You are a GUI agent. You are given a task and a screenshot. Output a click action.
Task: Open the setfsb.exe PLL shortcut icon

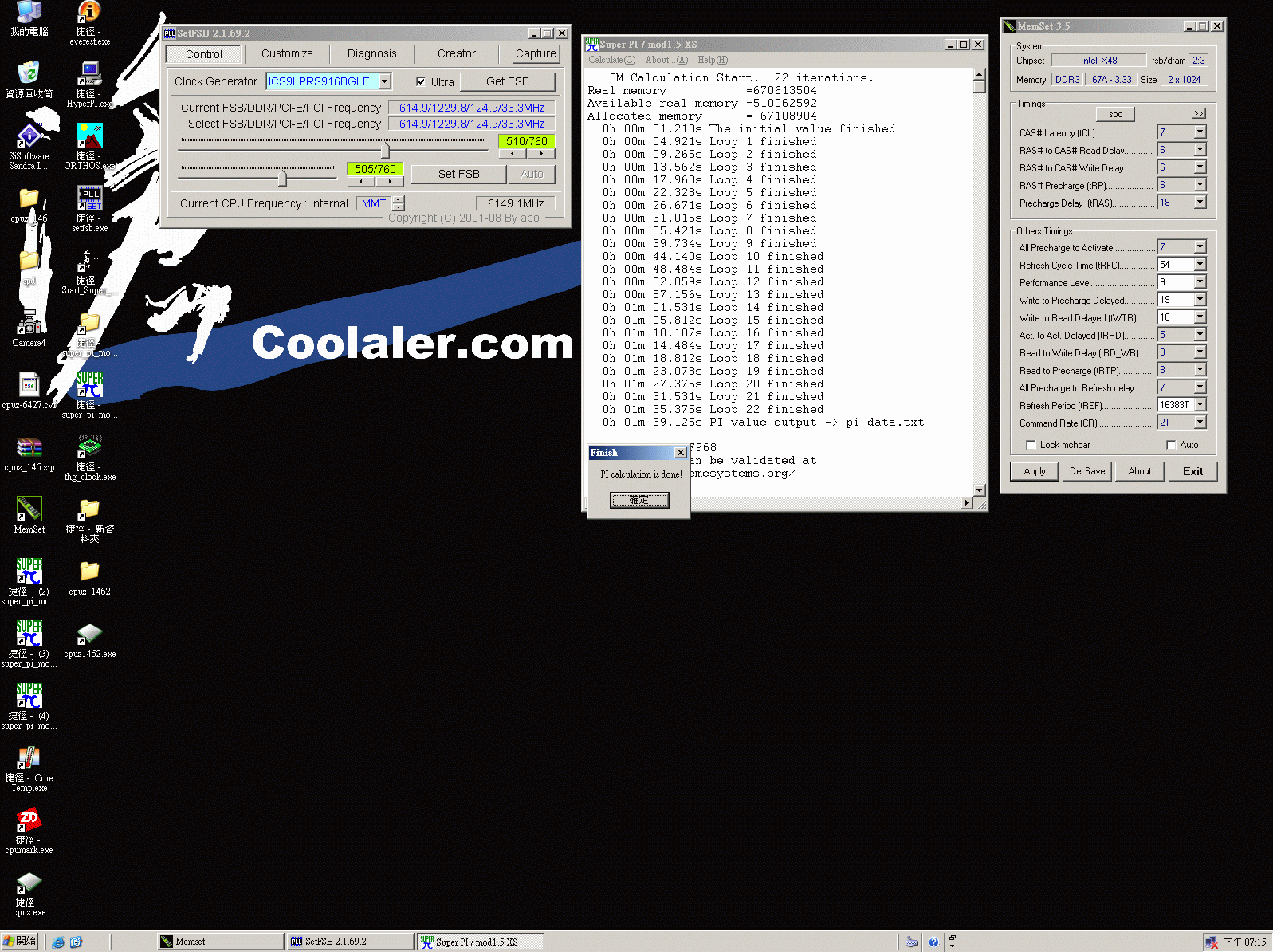[89, 208]
